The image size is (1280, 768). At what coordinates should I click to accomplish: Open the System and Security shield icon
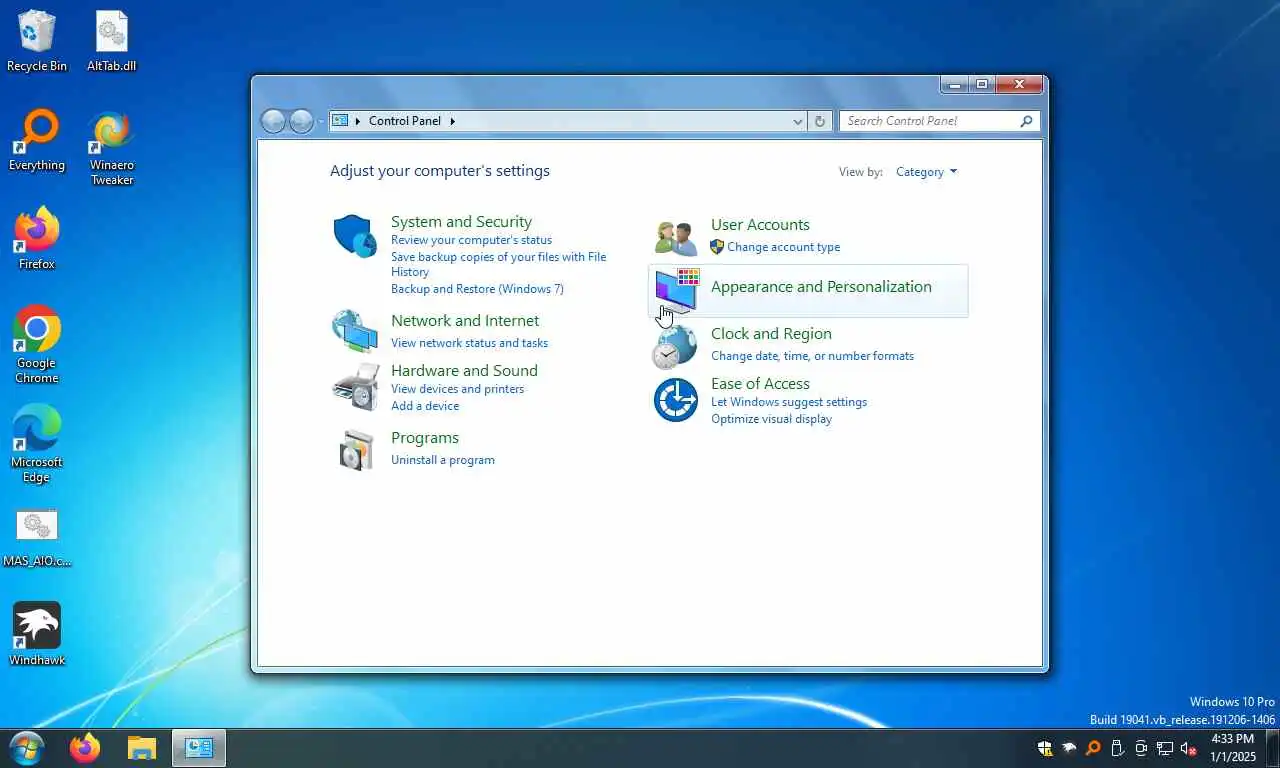click(355, 236)
